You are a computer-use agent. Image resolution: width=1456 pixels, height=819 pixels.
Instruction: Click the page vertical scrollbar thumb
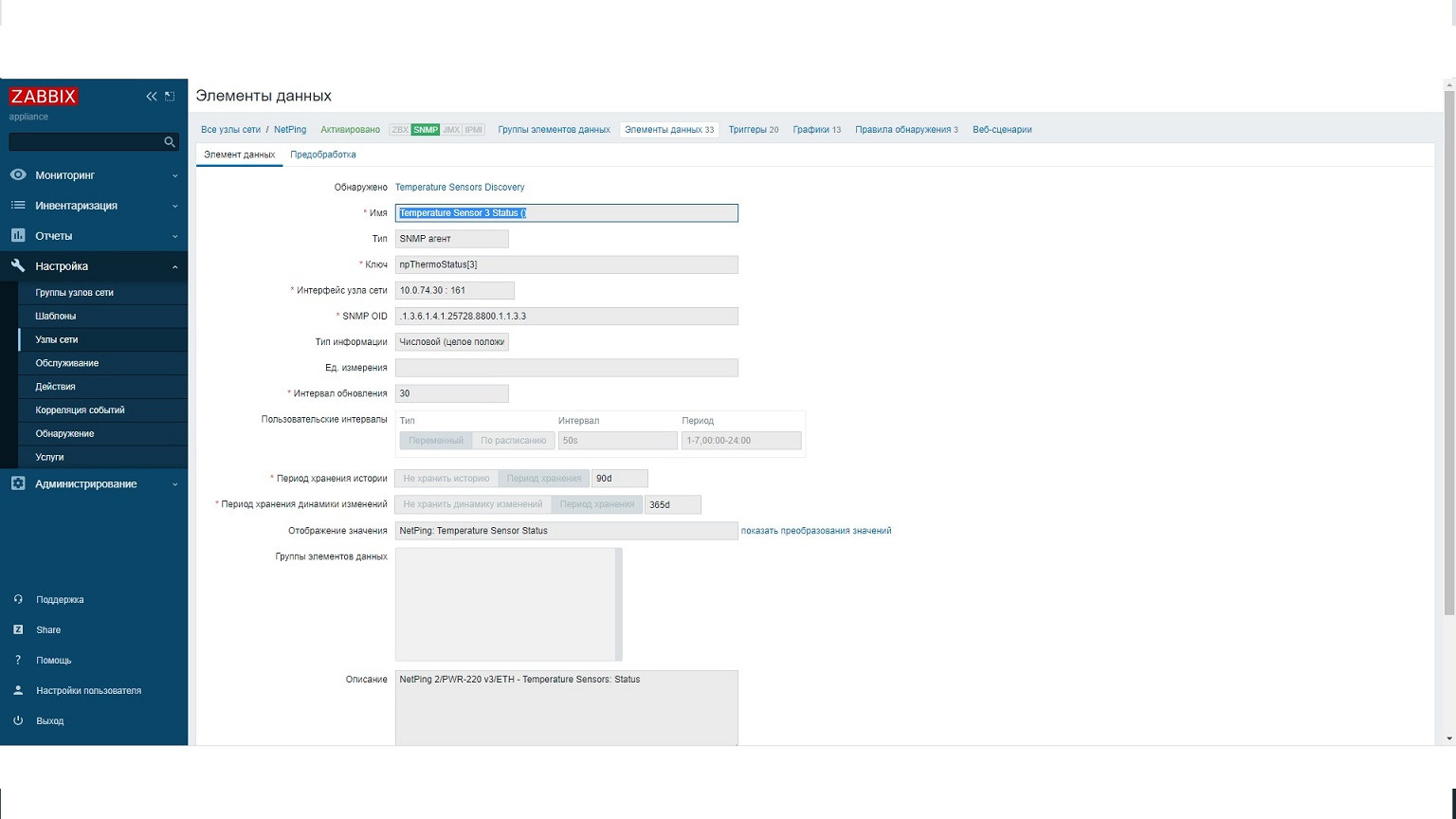[x=1448, y=353]
